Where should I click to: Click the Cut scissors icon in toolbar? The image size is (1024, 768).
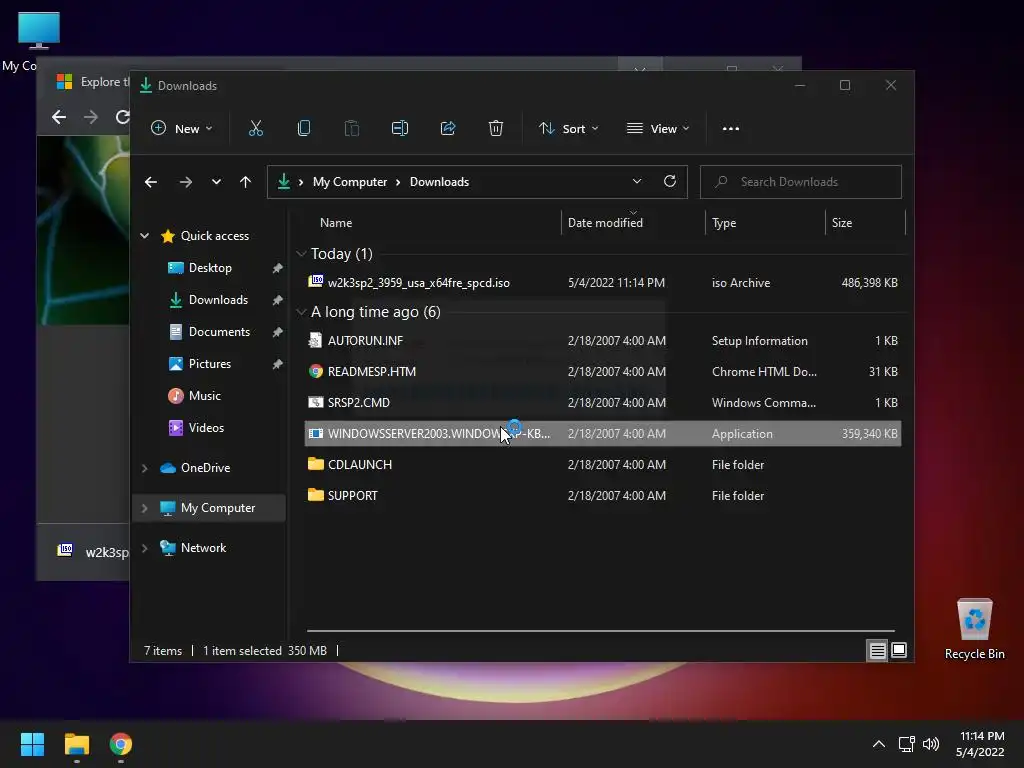click(255, 129)
